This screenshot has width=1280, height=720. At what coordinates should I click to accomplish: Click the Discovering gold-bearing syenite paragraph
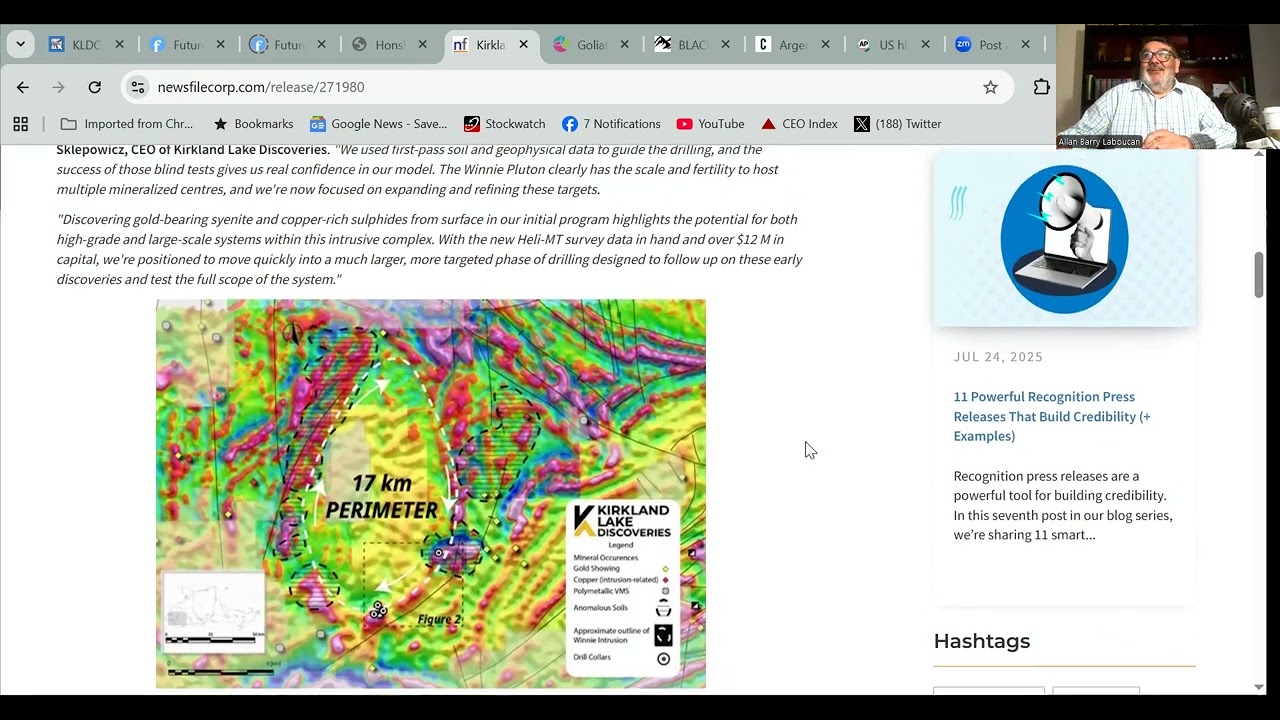430,249
